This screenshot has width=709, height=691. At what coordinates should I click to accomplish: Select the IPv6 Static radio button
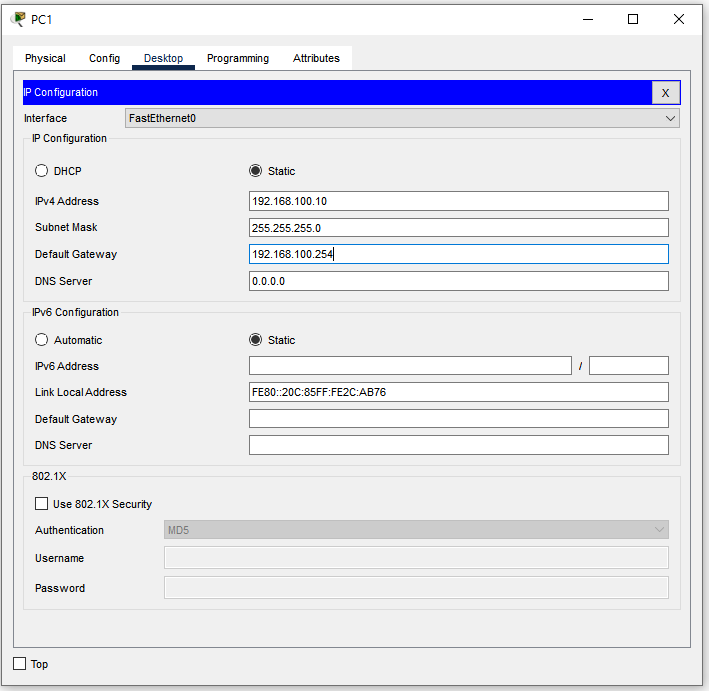coord(255,339)
